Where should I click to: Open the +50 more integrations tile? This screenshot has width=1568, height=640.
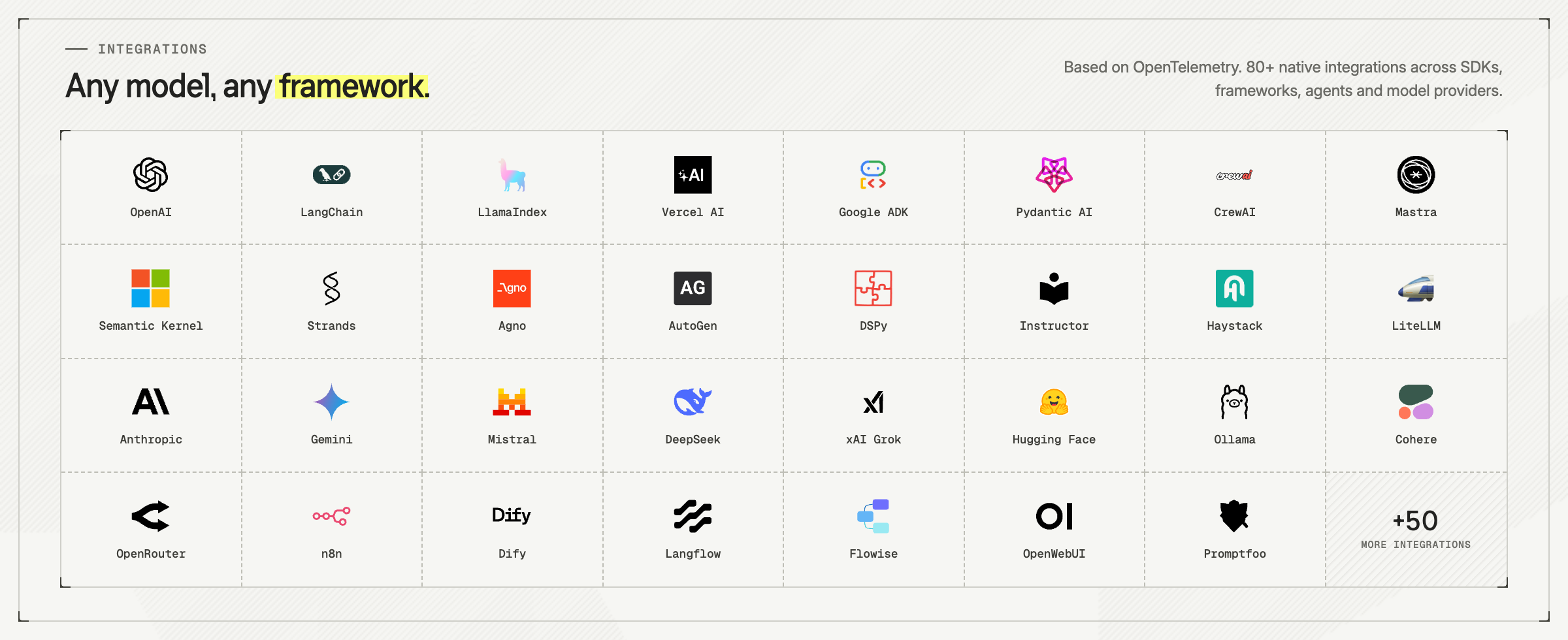click(x=1416, y=529)
